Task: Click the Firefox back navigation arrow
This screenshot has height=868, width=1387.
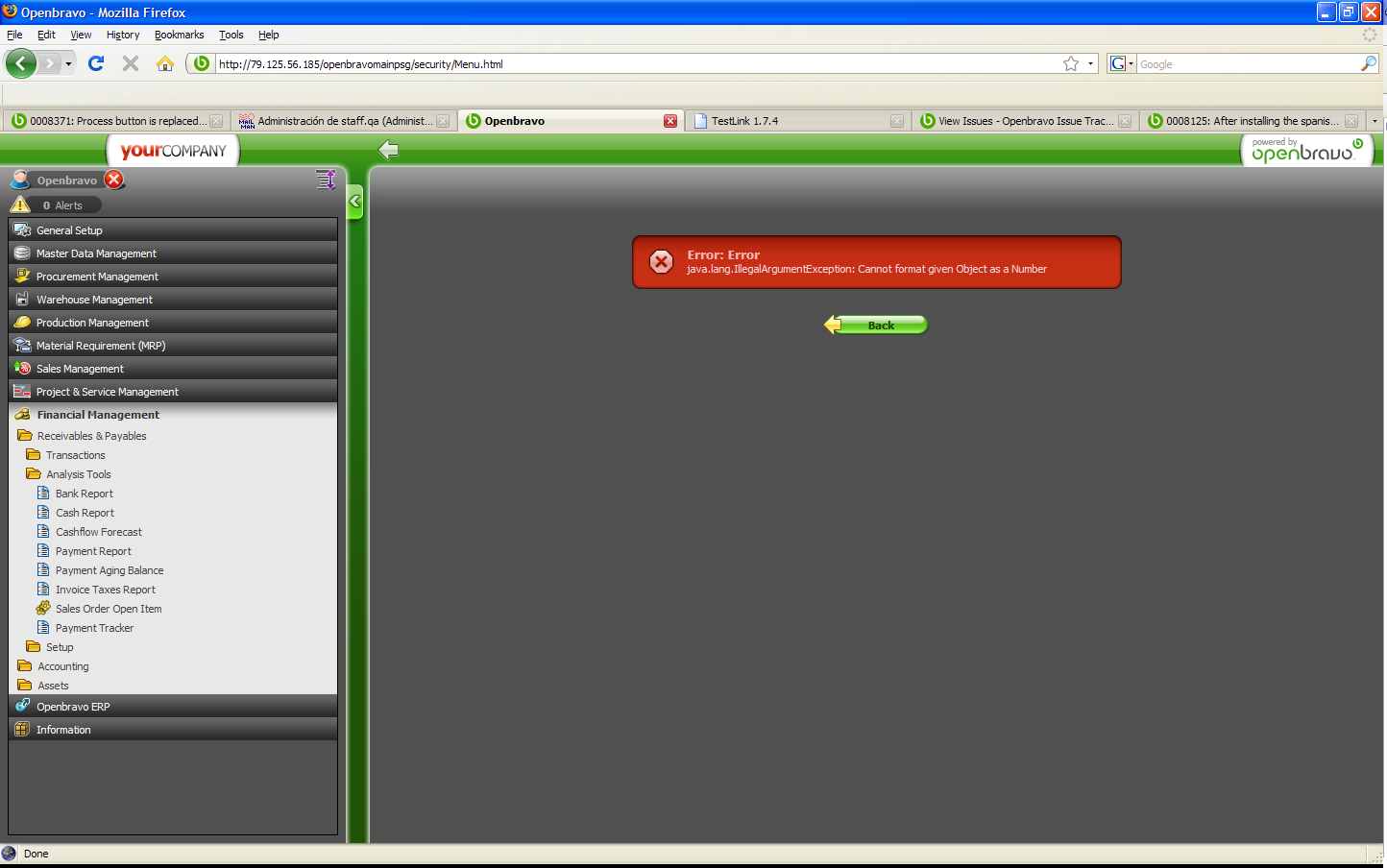Action: click(x=20, y=63)
